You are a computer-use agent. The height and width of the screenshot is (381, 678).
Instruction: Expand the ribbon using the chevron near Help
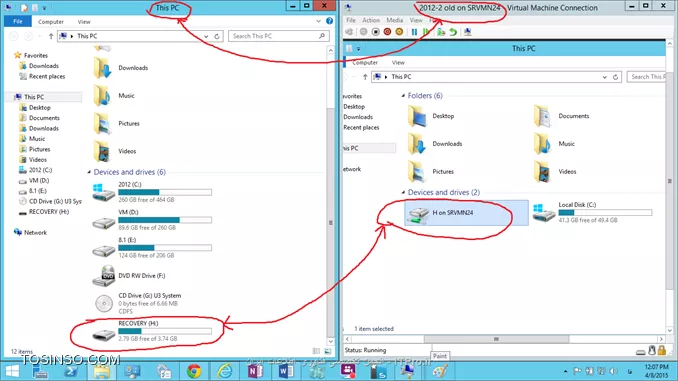tap(318, 21)
